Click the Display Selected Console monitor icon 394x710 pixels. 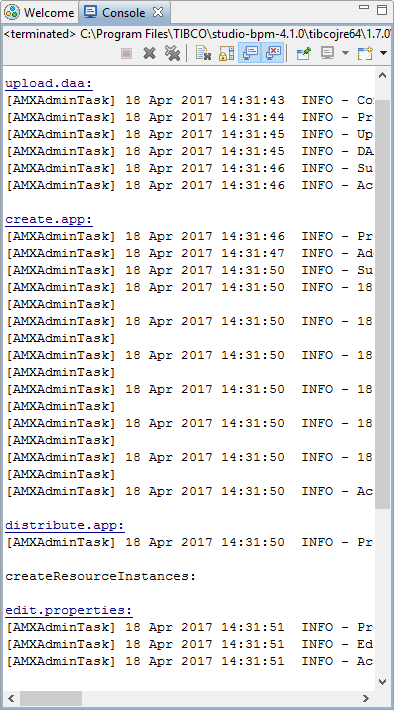pos(327,53)
